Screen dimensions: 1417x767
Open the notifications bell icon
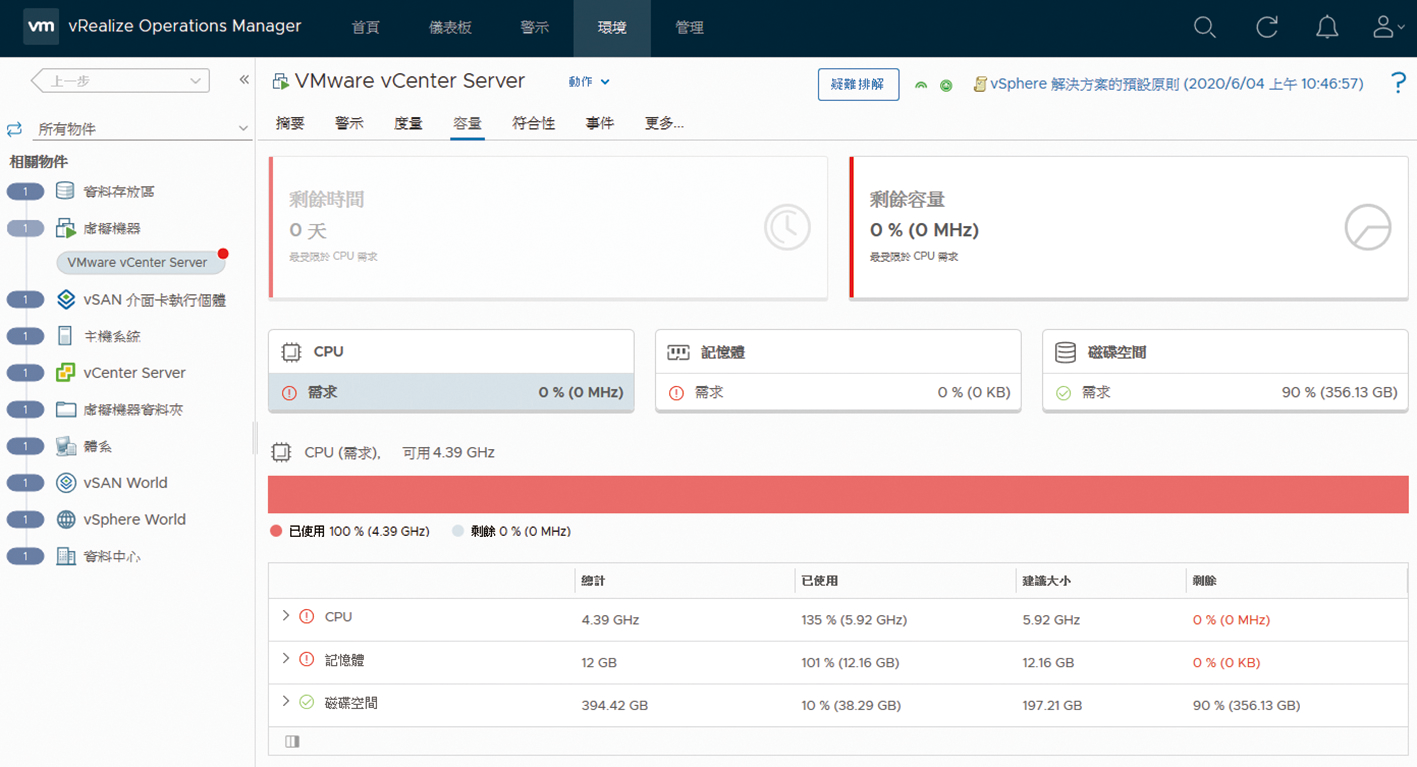coord(1327,28)
